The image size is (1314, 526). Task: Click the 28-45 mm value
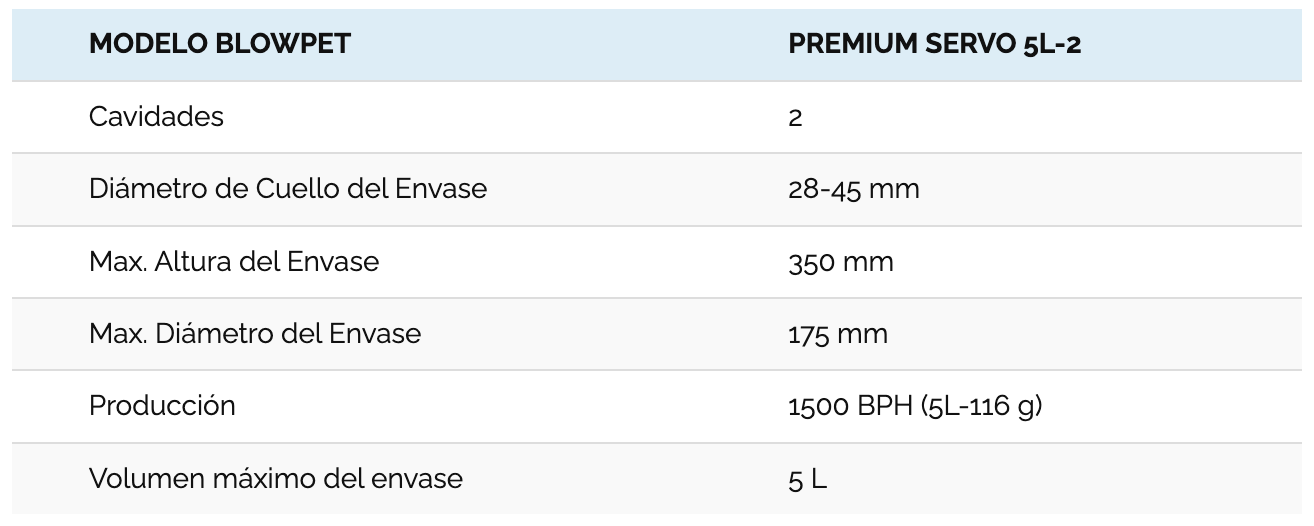click(854, 190)
